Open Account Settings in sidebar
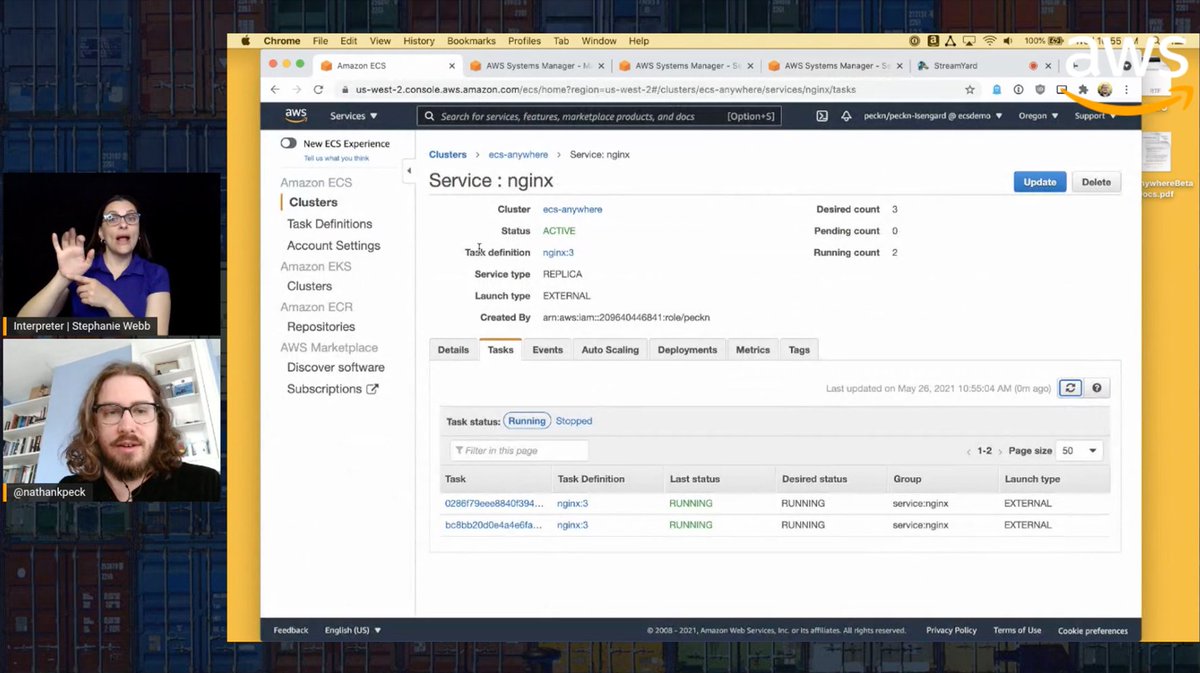1200x673 pixels. pyautogui.click(x=333, y=246)
